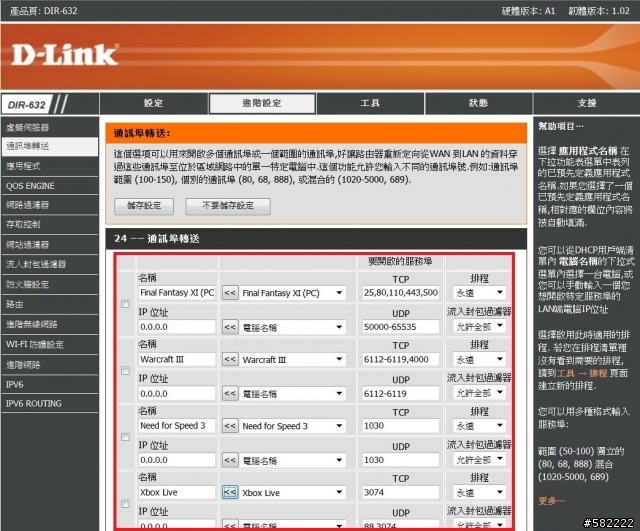Open the Xbox Live application dropdown

pyautogui.click(x=292, y=493)
